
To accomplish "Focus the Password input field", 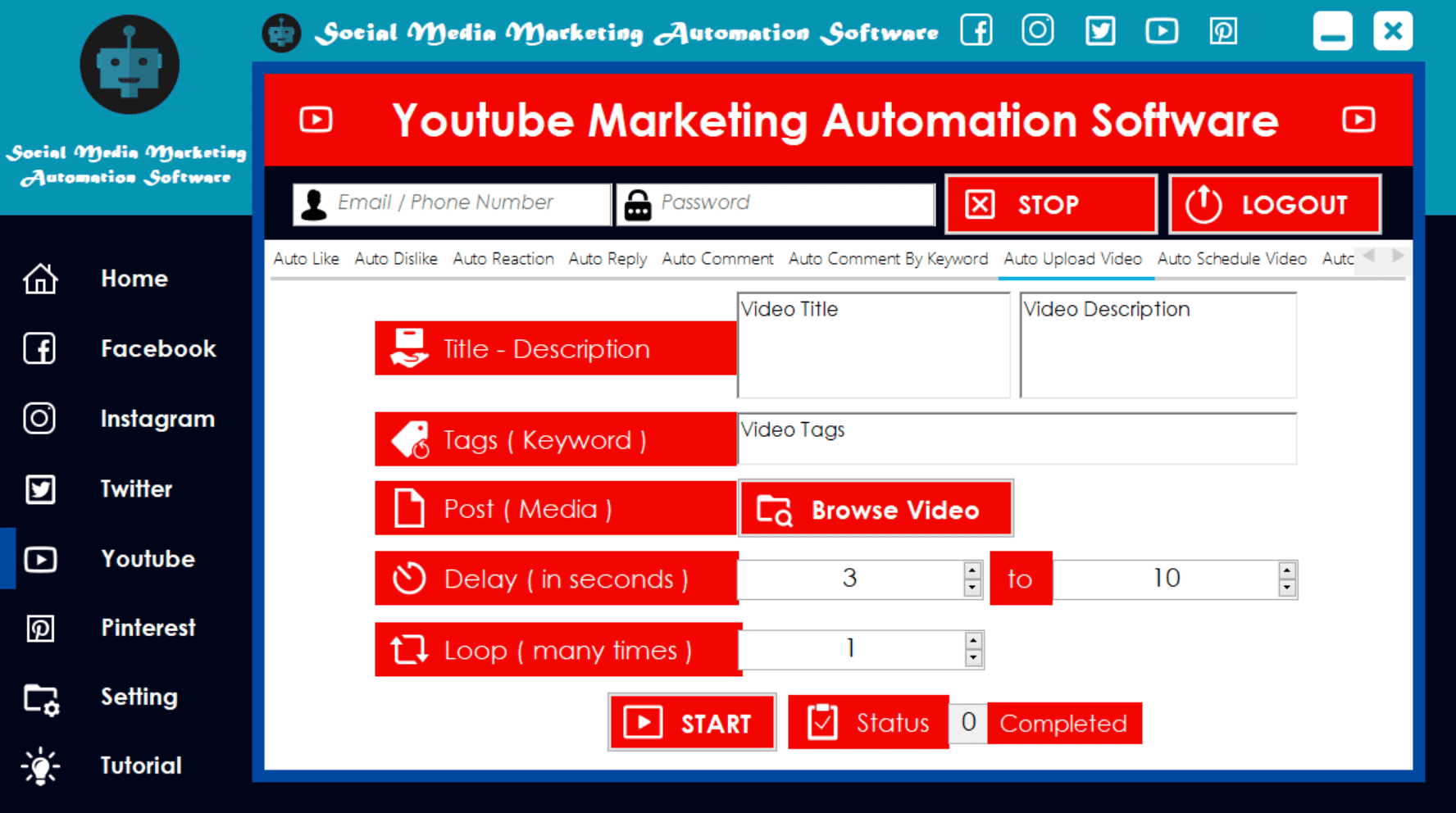I will click(776, 203).
